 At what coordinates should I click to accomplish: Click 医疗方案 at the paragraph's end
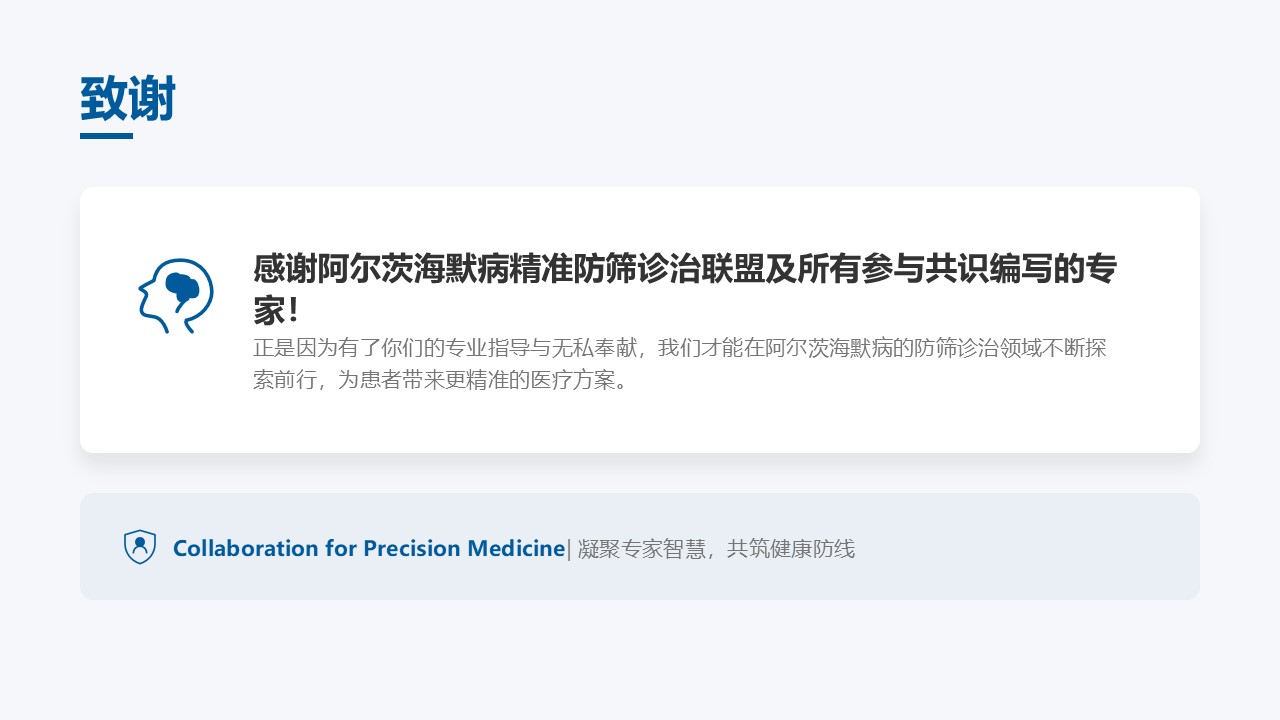coord(575,380)
